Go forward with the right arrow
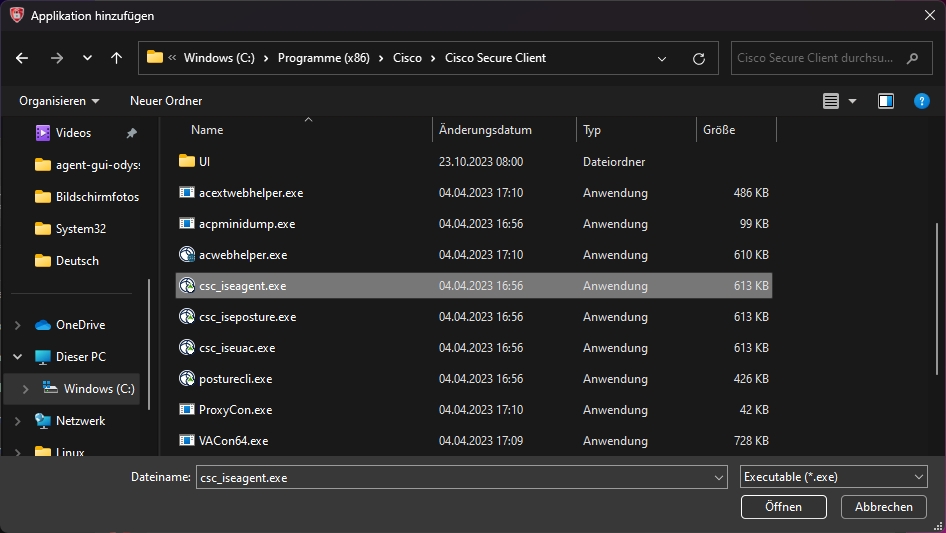This screenshot has width=946, height=533. [x=57, y=58]
